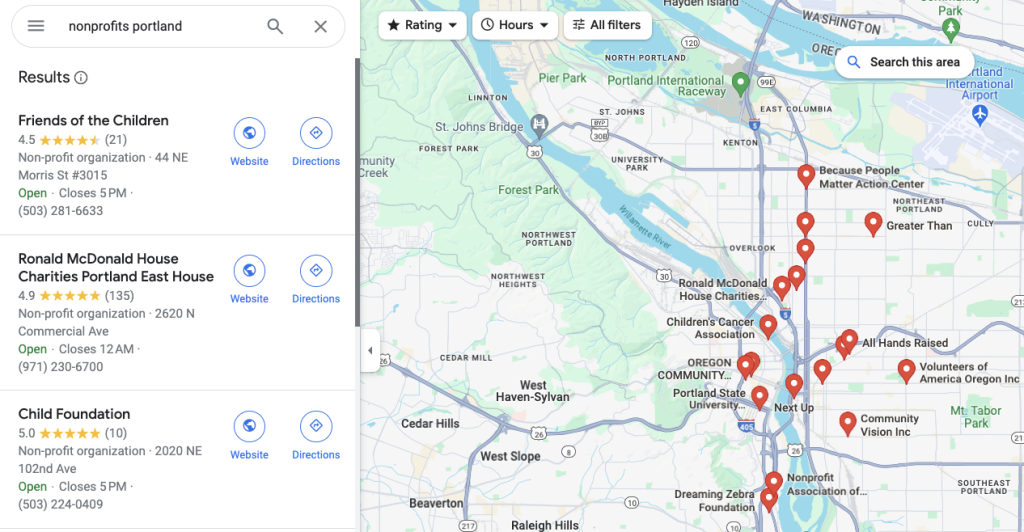Screen dimensions: 1024x532
Task: Select Friends of the Children result title
Action: pos(93,121)
